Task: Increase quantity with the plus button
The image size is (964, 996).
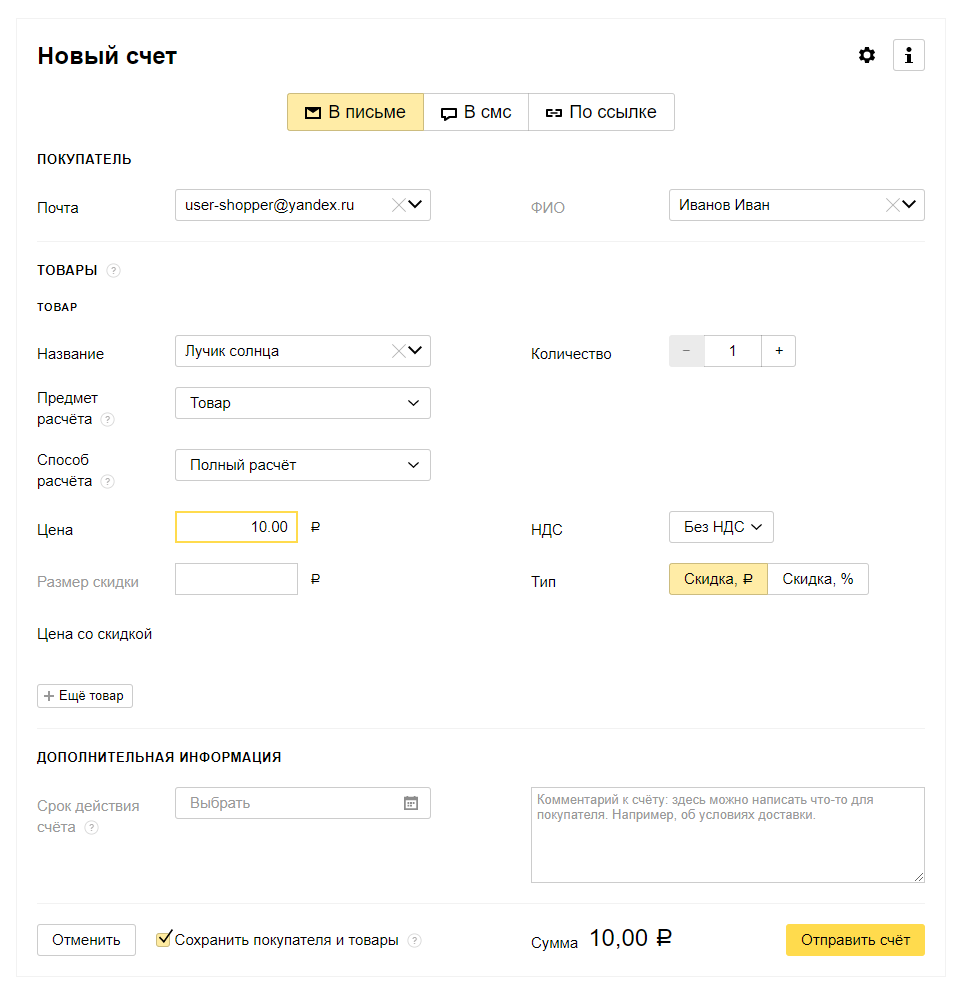Action: pos(779,351)
